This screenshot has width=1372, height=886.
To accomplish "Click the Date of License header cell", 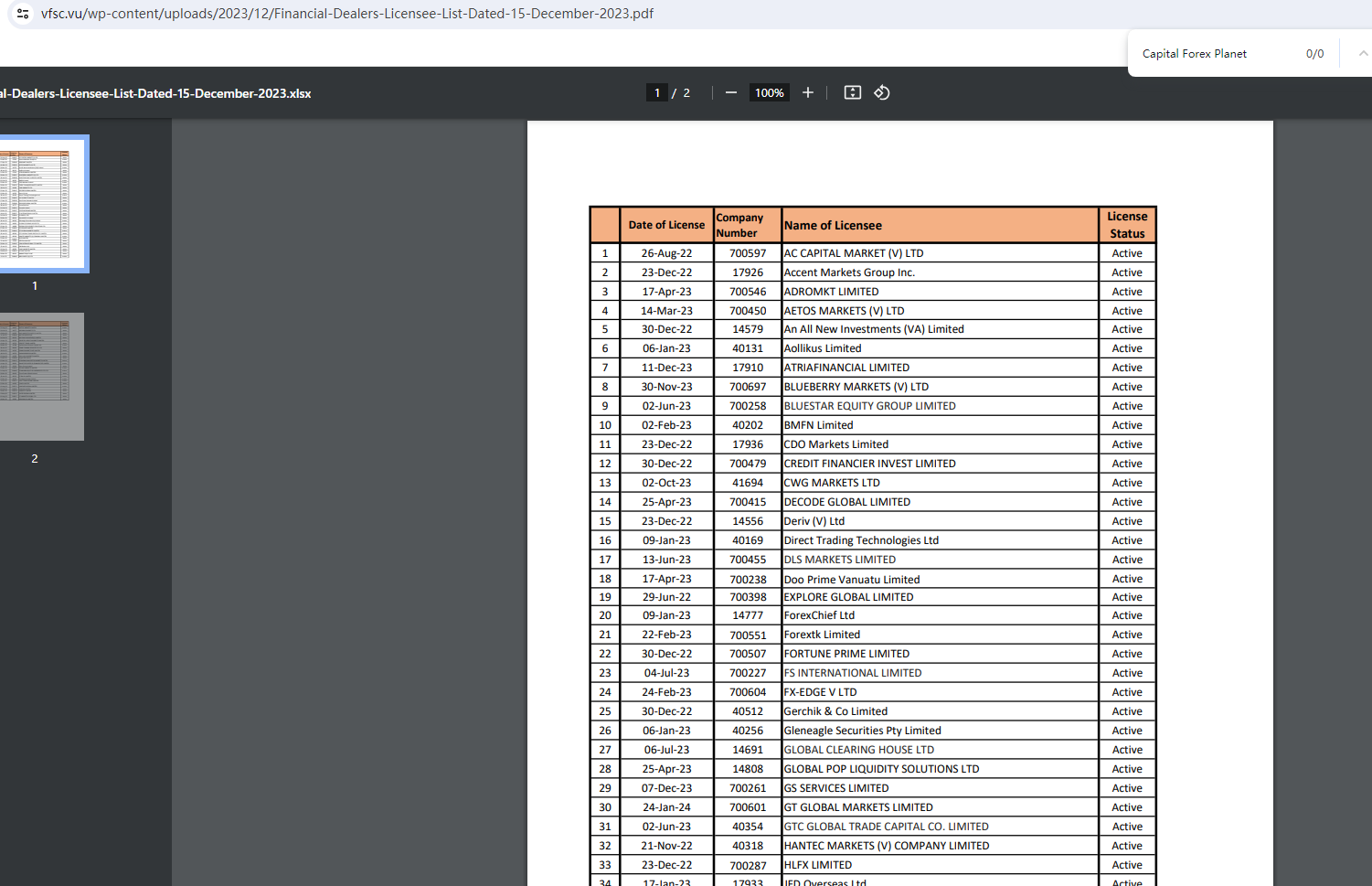I will [x=666, y=225].
